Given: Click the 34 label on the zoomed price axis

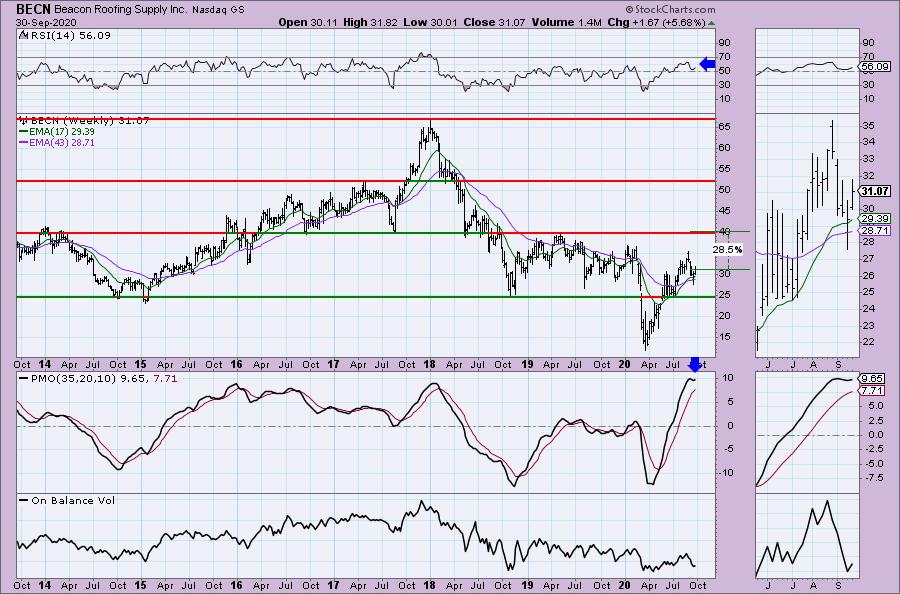Looking at the screenshot, I should pyautogui.click(x=868, y=142).
